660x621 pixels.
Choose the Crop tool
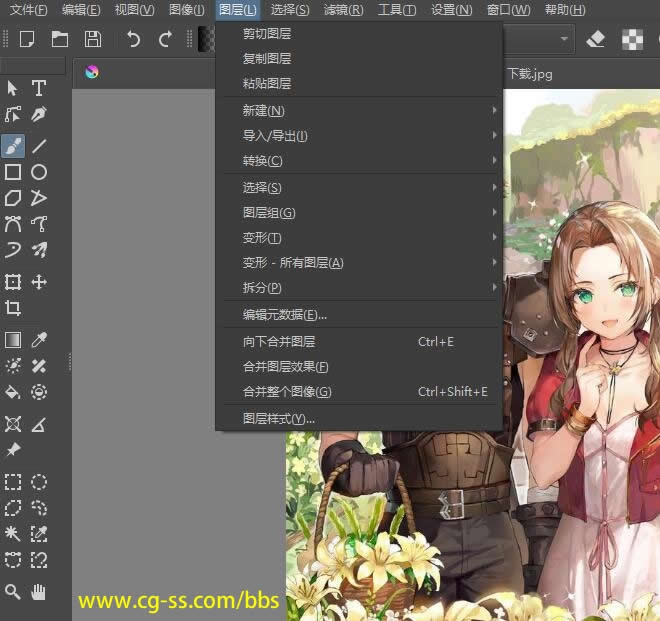[x=13, y=308]
